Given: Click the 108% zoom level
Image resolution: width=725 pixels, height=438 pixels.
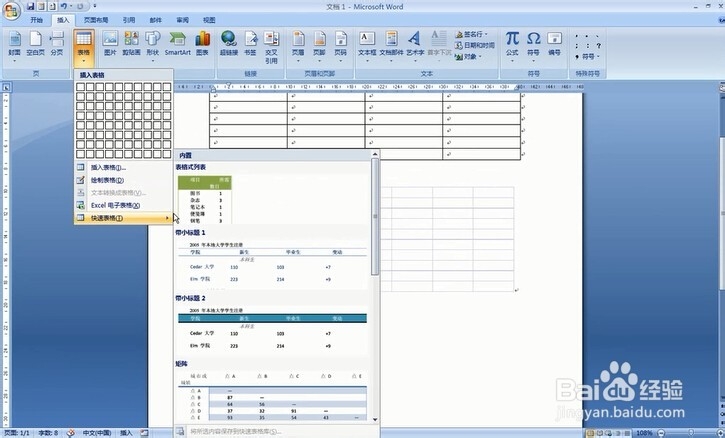Looking at the screenshot, I should pos(644,433).
